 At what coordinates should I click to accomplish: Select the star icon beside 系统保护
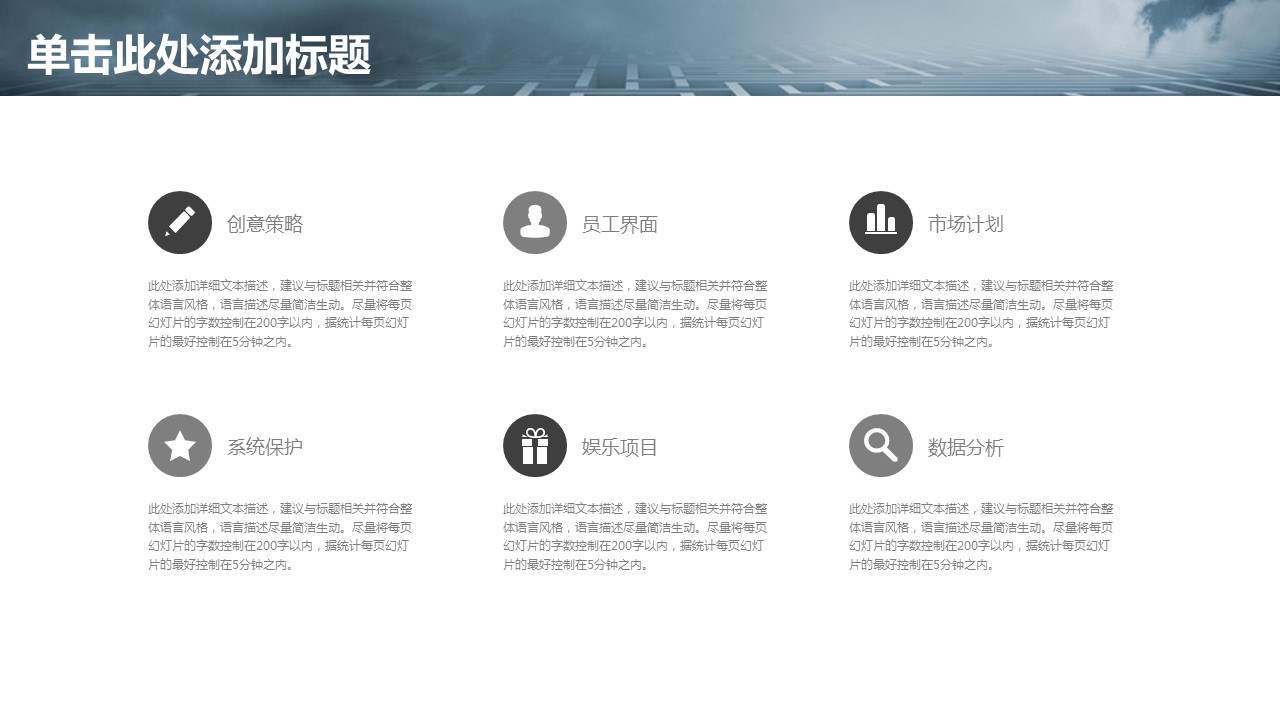180,445
